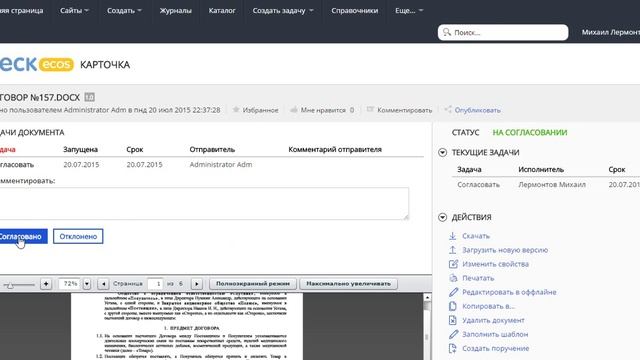The width and height of the screenshot is (640, 360).
Task: Click the comment text area
Action: [204, 203]
